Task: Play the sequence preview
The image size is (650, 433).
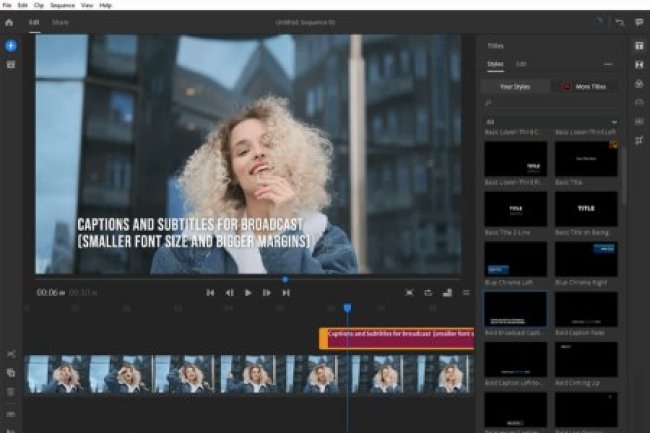Action: pyautogui.click(x=248, y=293)
